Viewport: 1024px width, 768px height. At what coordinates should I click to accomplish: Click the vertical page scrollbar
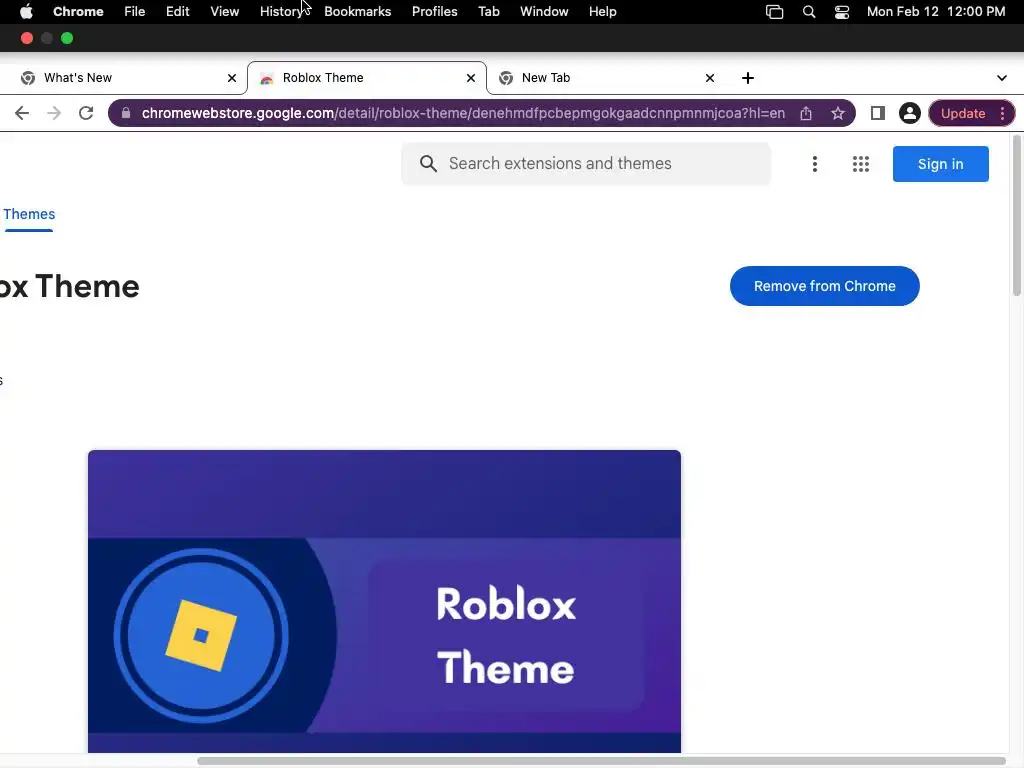pos(1017,216)
